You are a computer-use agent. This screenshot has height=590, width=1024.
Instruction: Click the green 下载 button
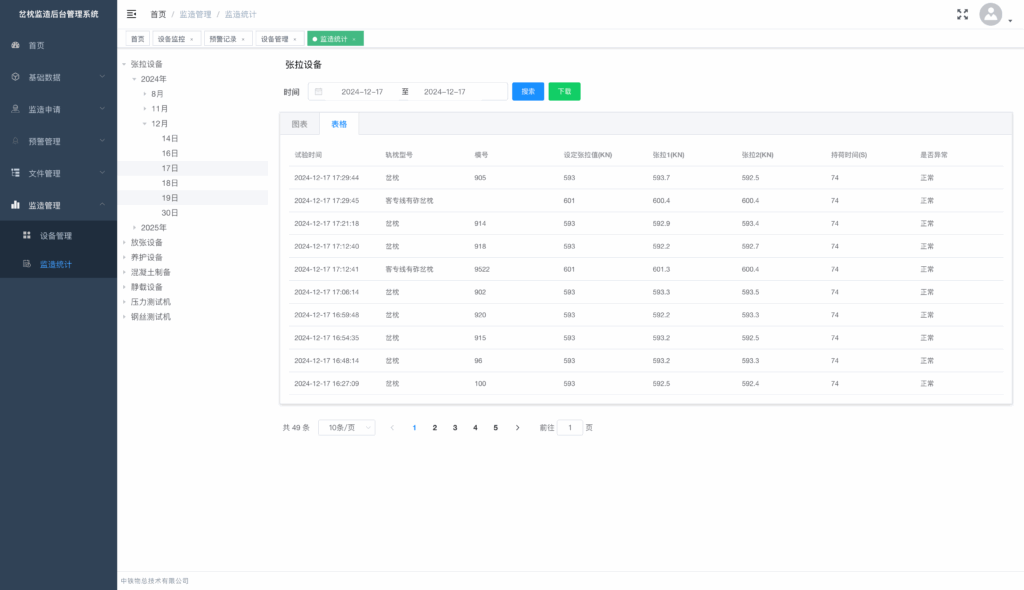pyautogui.click(x=564, y=91)
